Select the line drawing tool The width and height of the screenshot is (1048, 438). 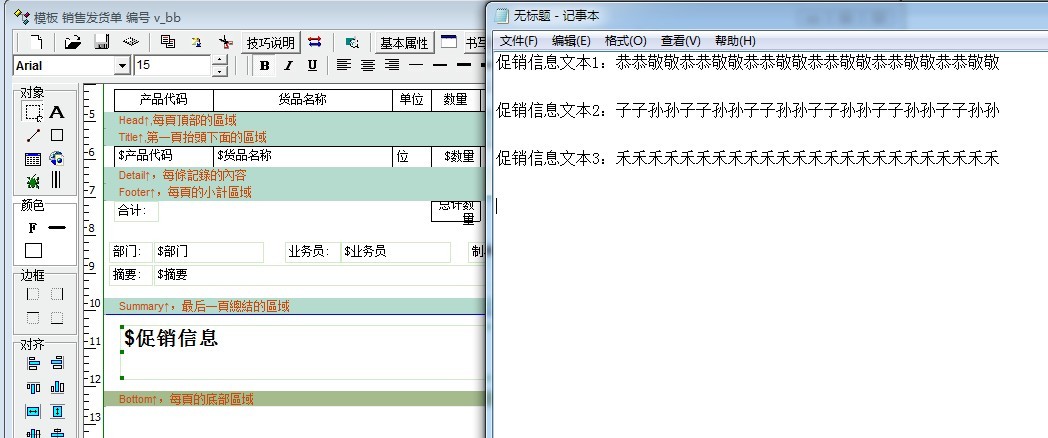(33, 135)
